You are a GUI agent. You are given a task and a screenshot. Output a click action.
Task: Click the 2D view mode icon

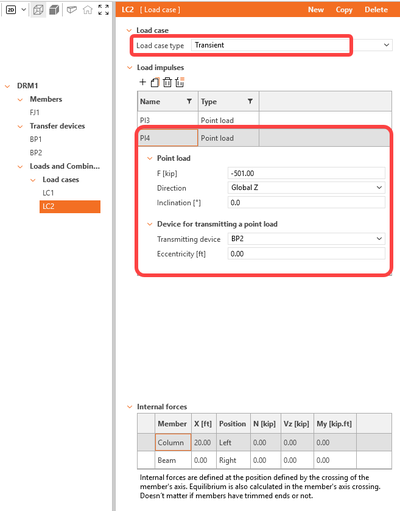point(11,10)
